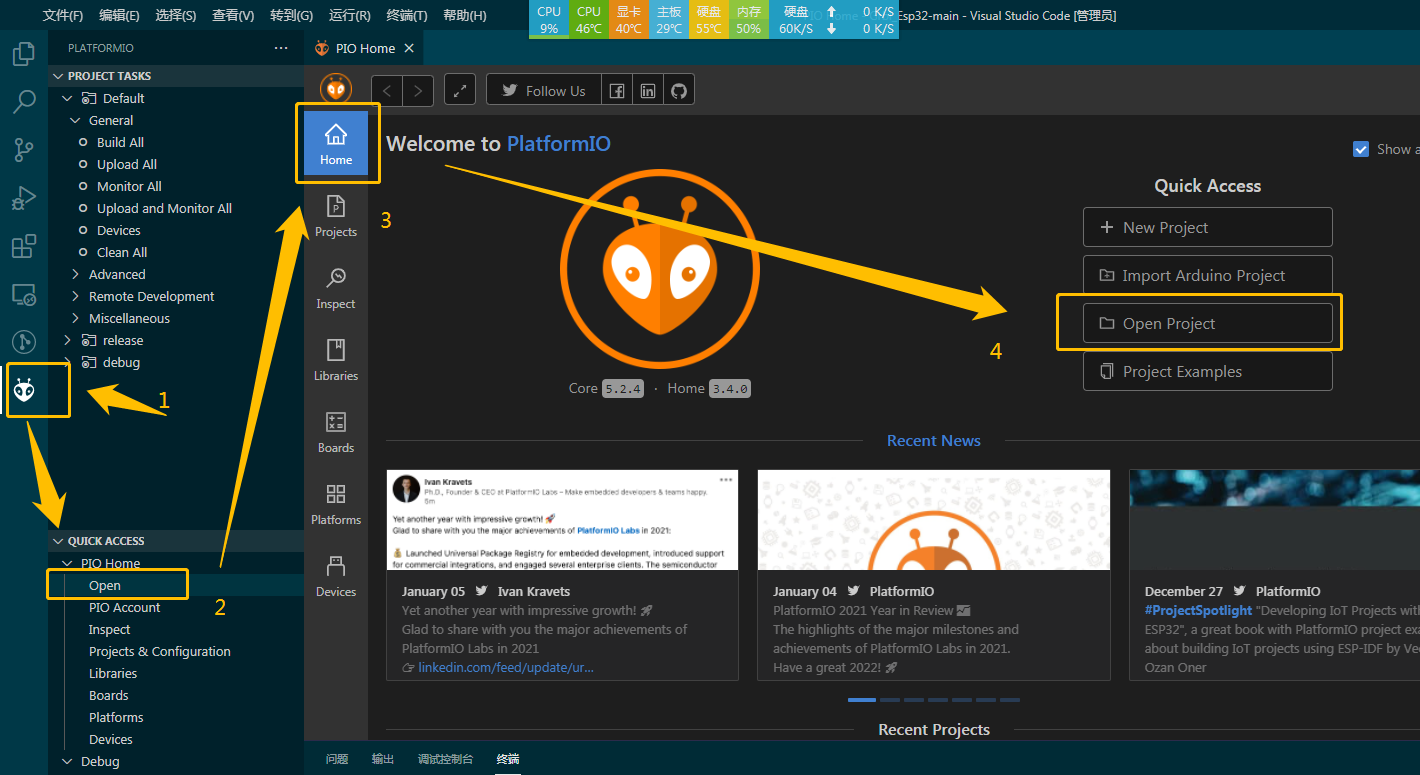1420x775 pixels.
Task: Click the Git graph icon in activity bar
Action: [x=24, y=342]
